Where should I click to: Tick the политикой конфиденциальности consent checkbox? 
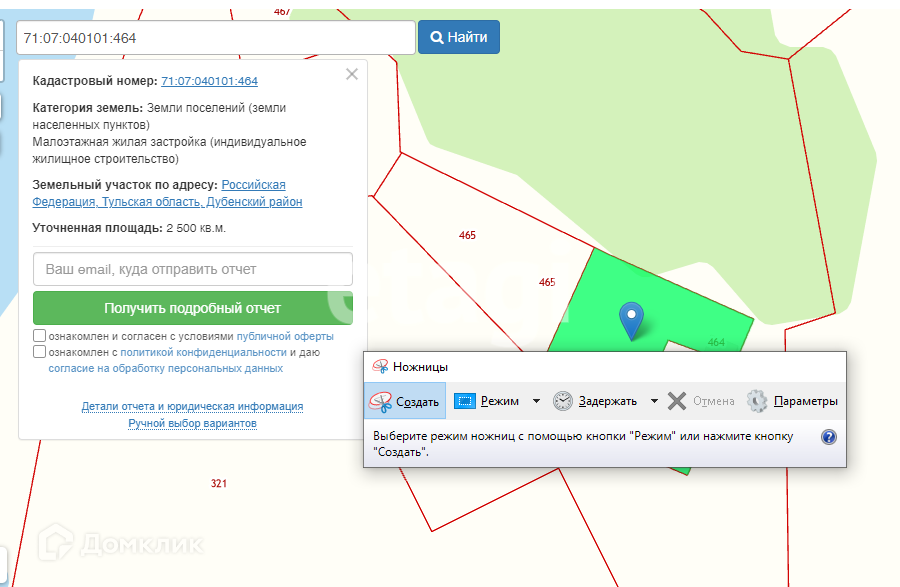40,352
